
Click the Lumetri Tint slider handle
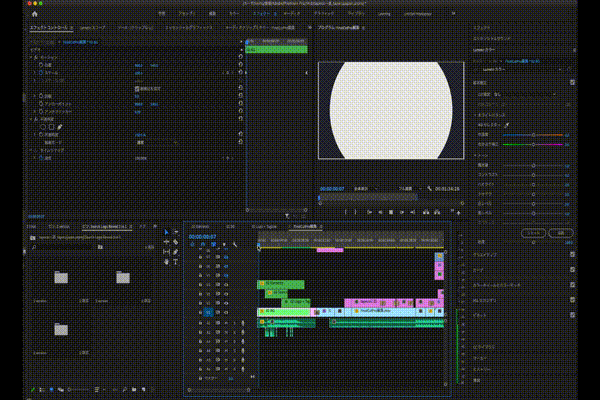click(533, 144)
